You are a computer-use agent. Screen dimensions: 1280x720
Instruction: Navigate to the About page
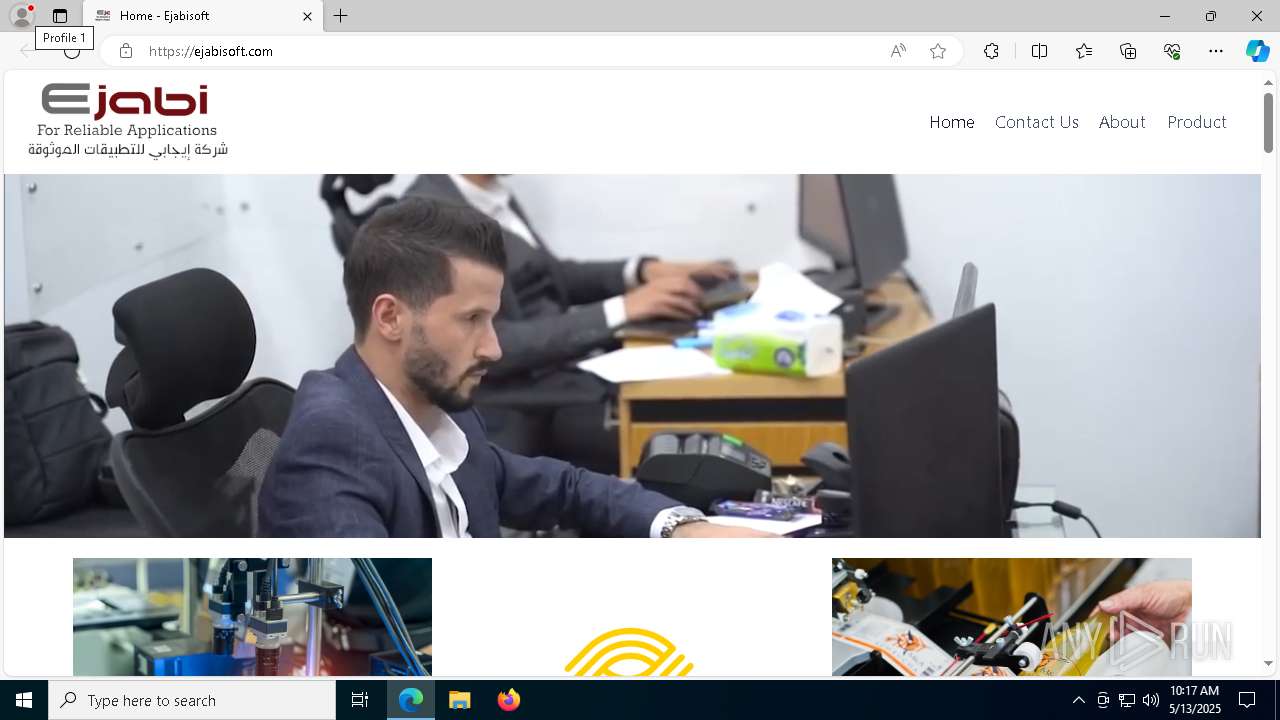click(1122, 122)
